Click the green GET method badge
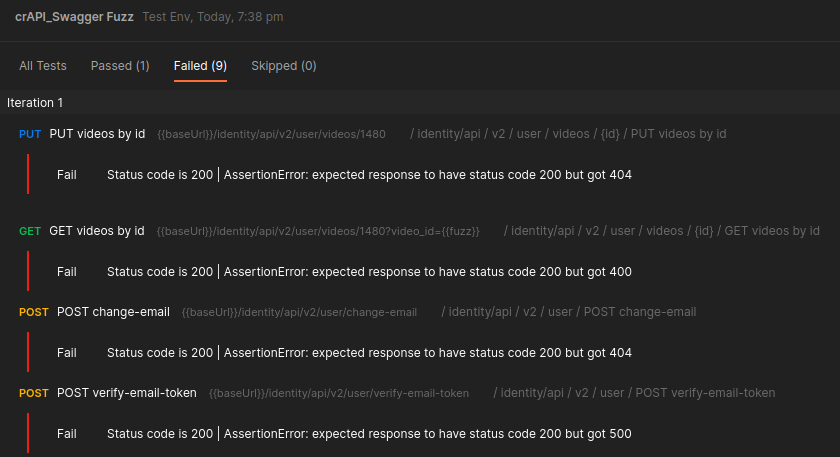The width and height of the screenshot is (840, 457). (30, 231)
